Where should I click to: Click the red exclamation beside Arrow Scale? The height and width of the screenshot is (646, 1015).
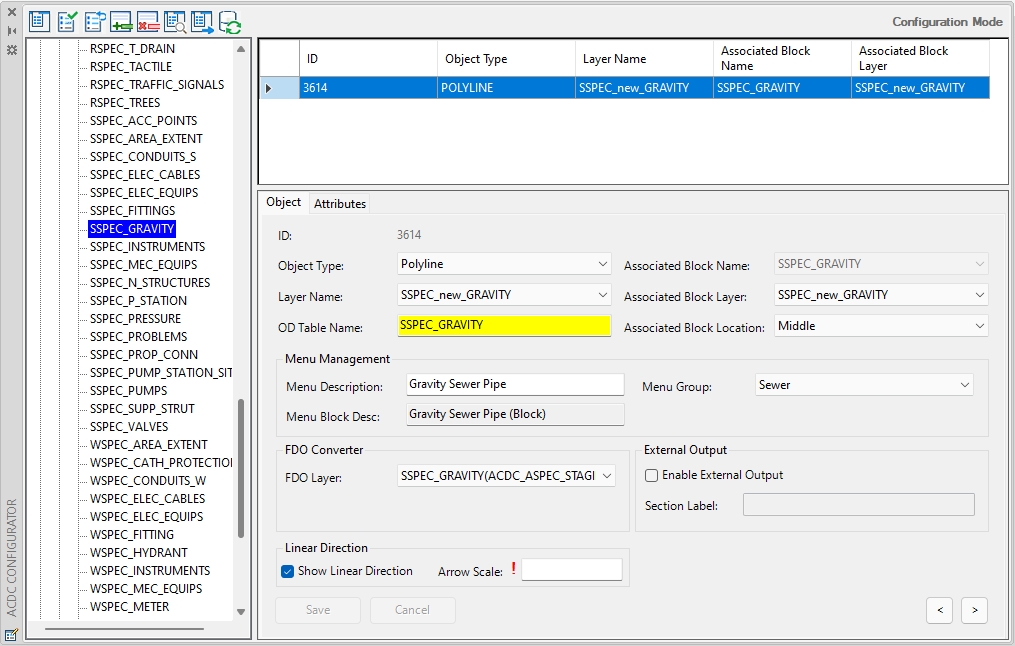513,568
